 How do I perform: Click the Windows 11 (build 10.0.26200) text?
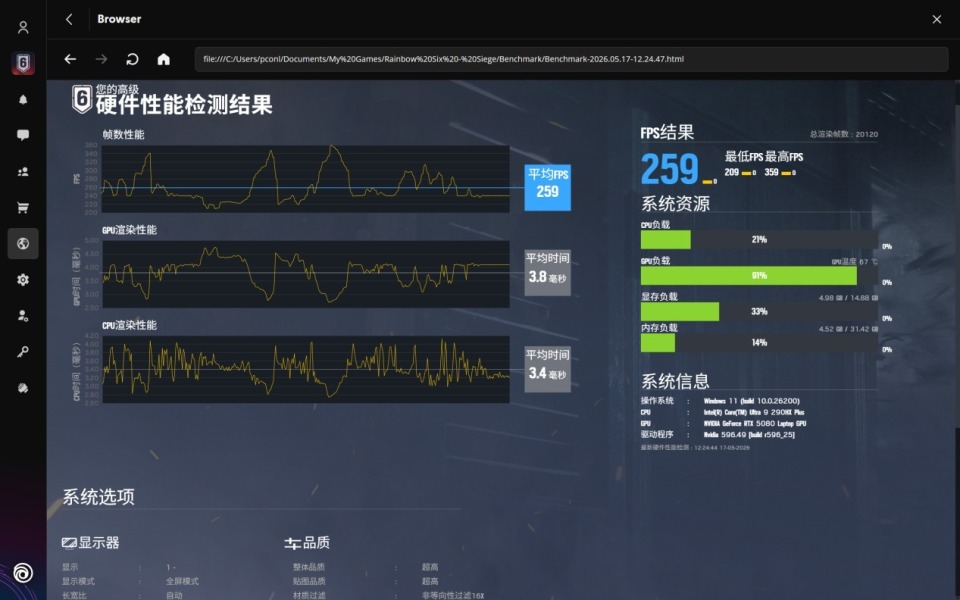(x=751, y=401)
